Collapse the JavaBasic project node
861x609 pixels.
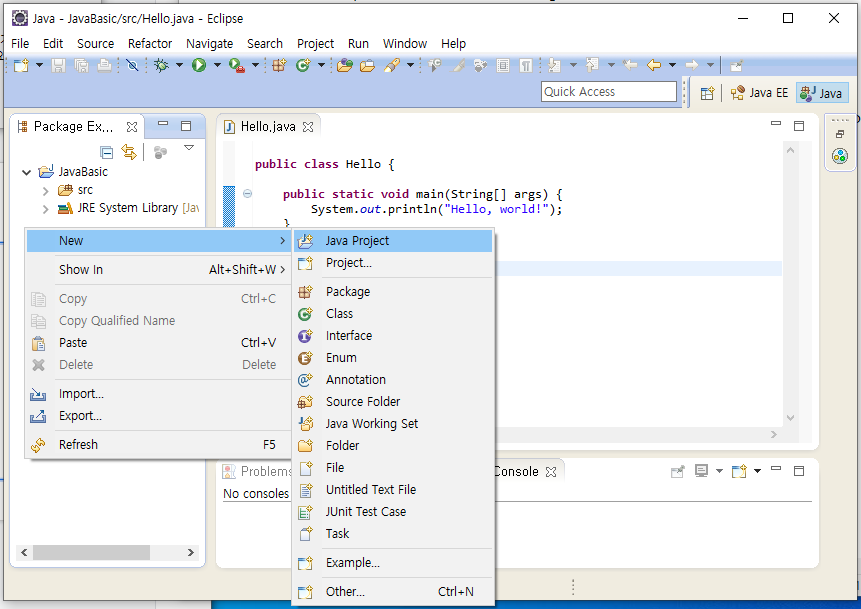click(26, 172)
